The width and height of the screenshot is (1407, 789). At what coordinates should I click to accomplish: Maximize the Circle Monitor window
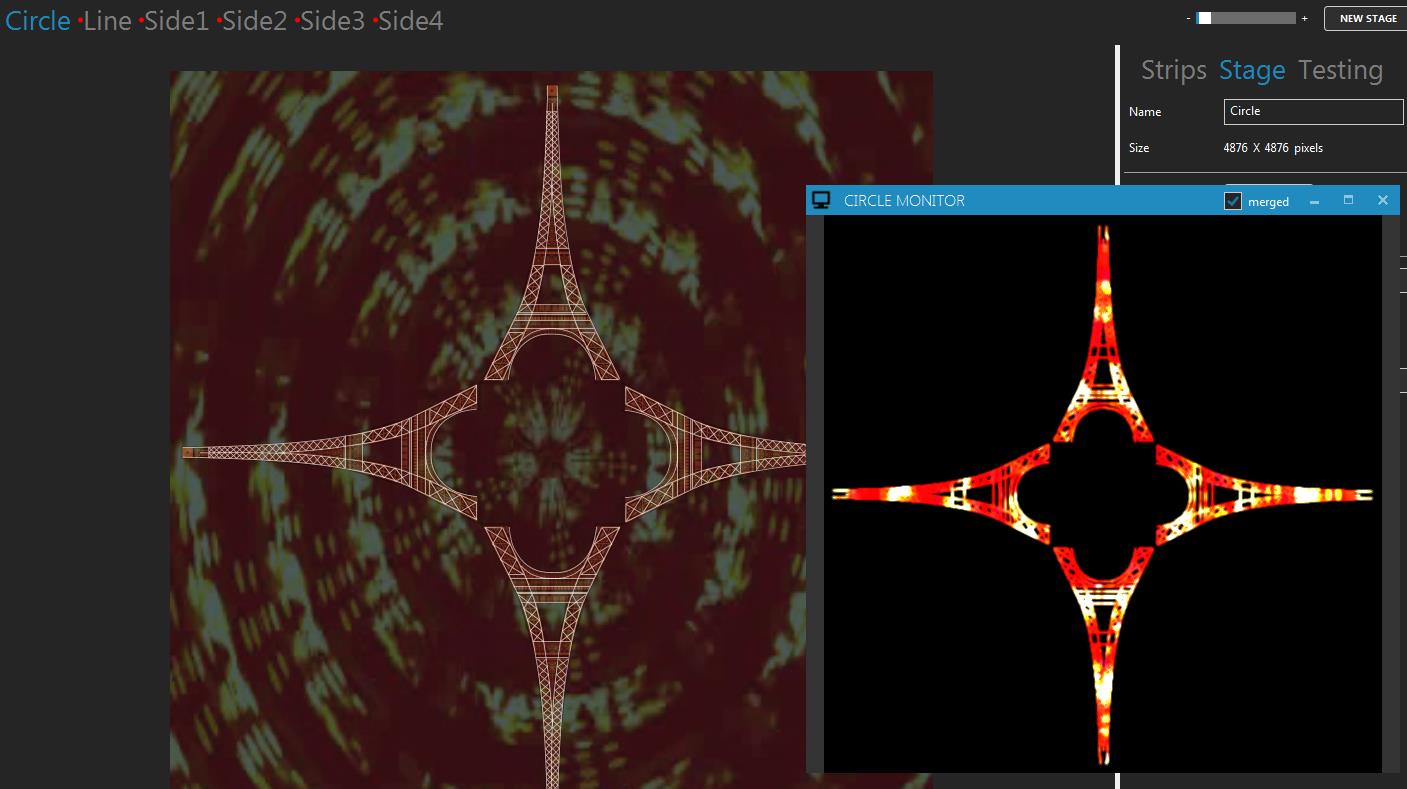click(x=1348, y=200)
